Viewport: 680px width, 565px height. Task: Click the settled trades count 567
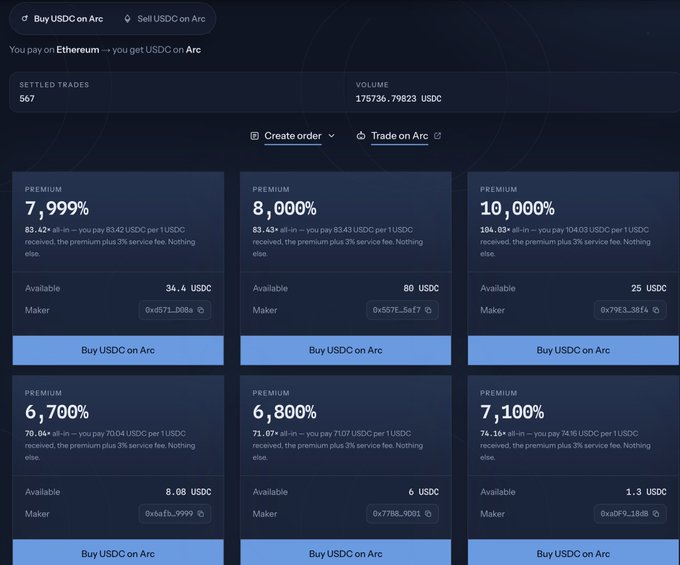[x=27, y=98]
